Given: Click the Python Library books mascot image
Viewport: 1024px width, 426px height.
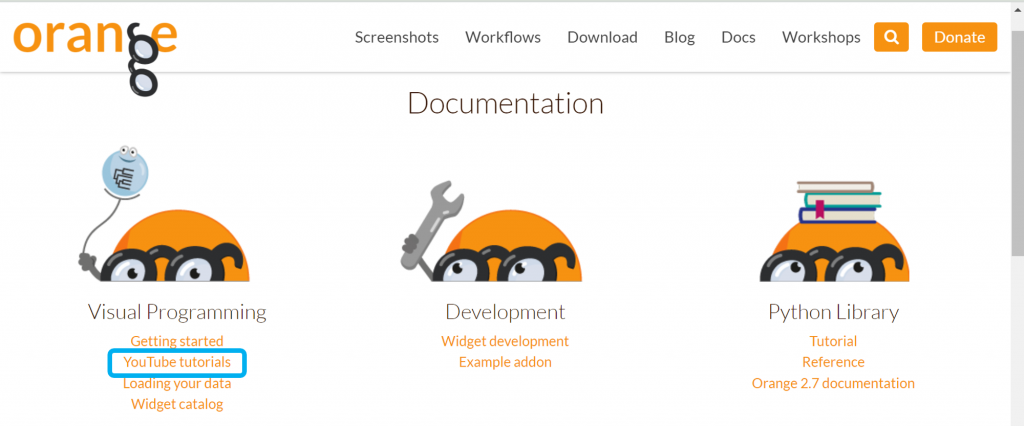Looking at the screenshot, I should (x=834, y=231).
